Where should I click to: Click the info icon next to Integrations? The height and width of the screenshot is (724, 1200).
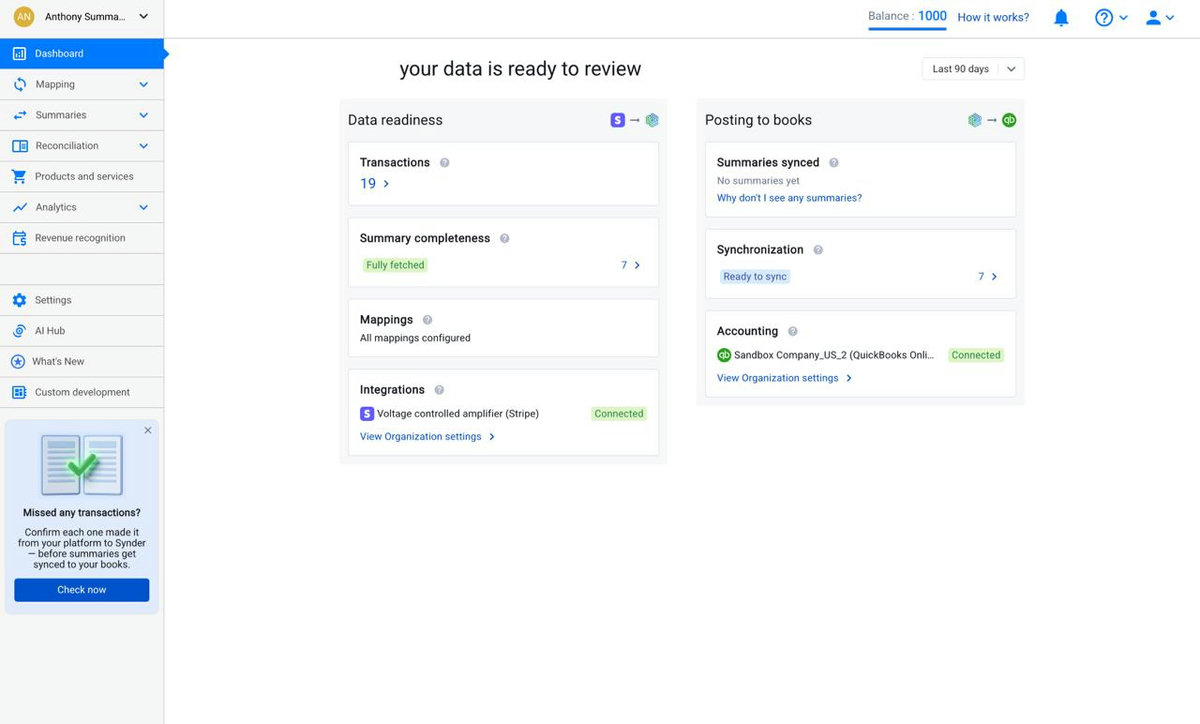(439, 390)
